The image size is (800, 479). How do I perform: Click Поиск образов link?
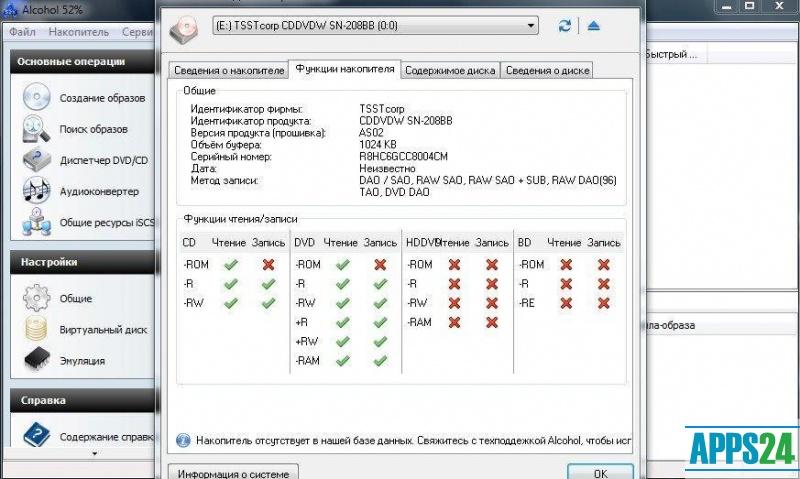click(93, 129)
